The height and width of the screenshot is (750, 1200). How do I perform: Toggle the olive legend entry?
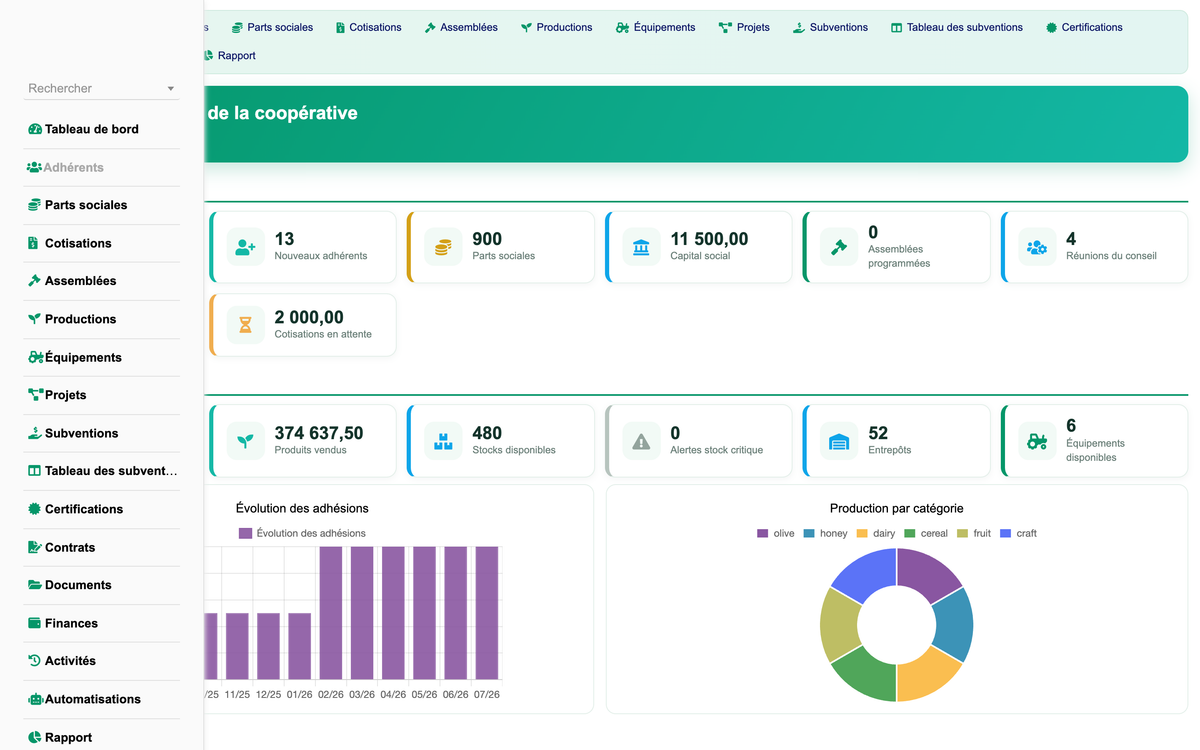pyautogui.click(x=776, y=533)
